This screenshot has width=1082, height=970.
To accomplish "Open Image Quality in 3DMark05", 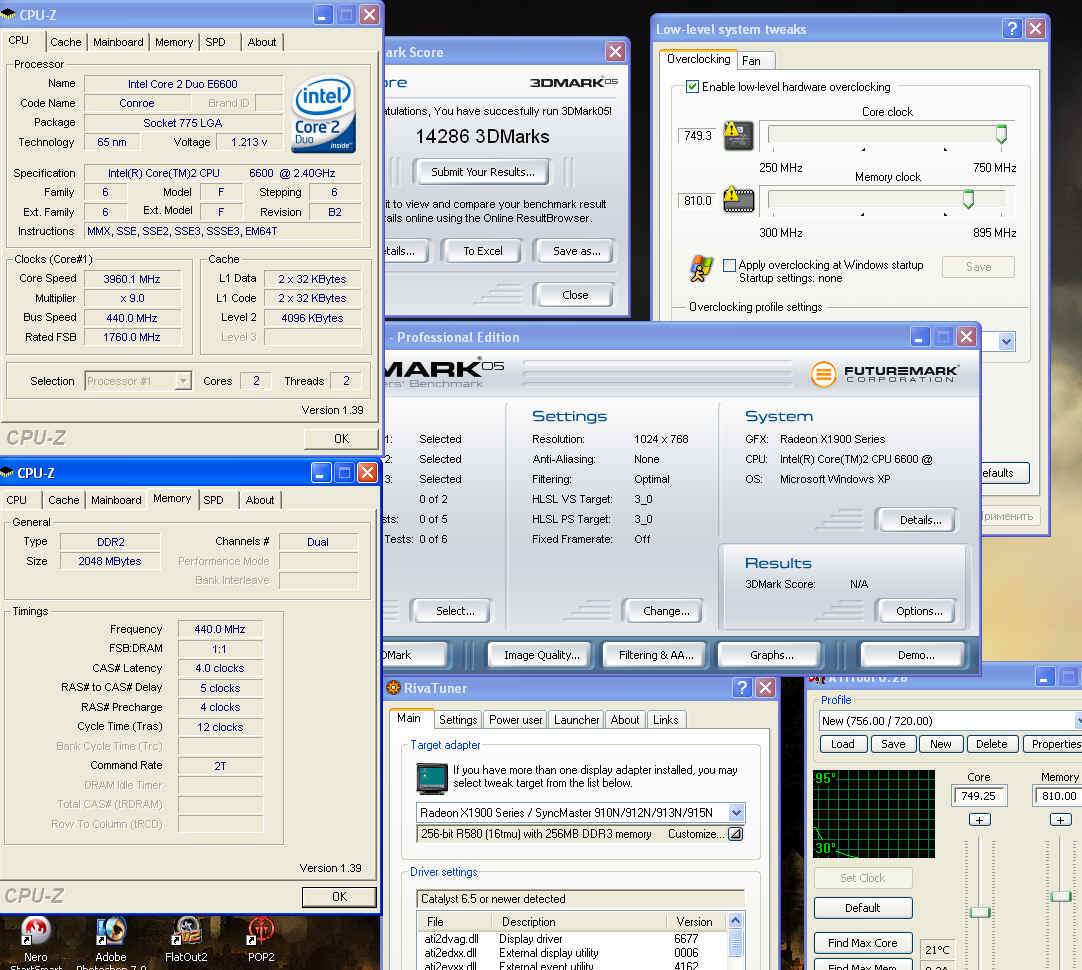I will pos(542,655).
